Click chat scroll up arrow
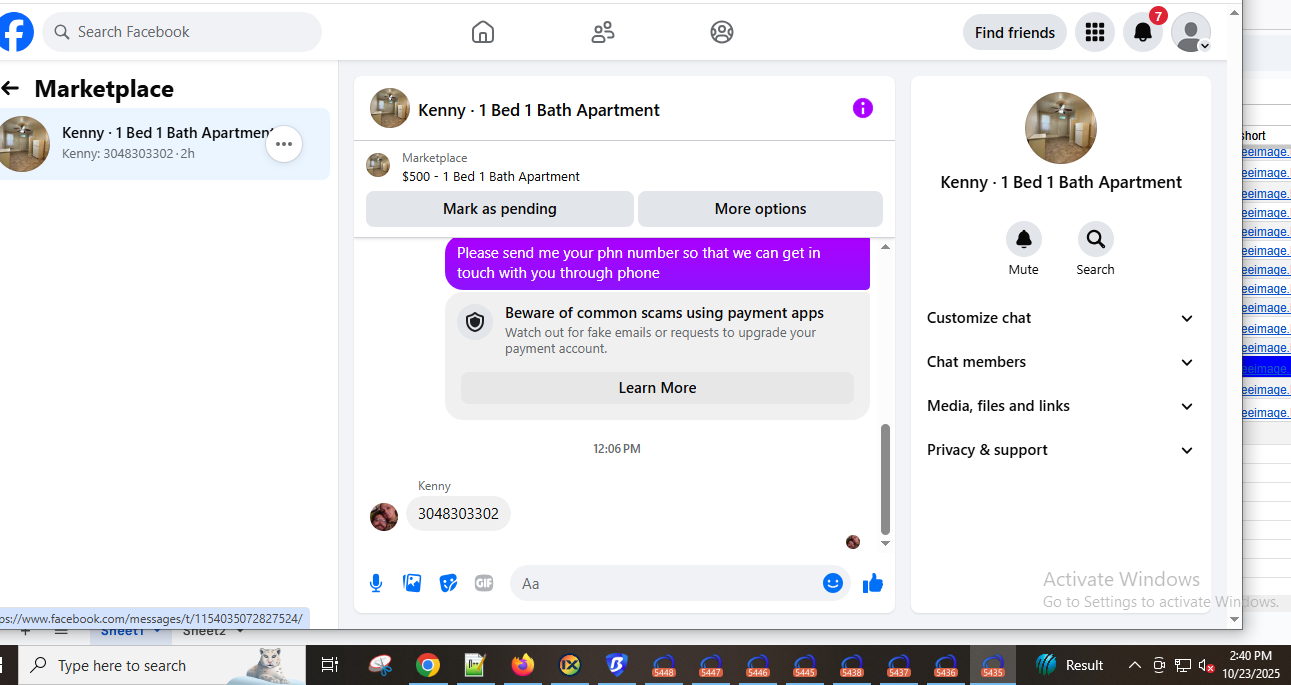 885,247
